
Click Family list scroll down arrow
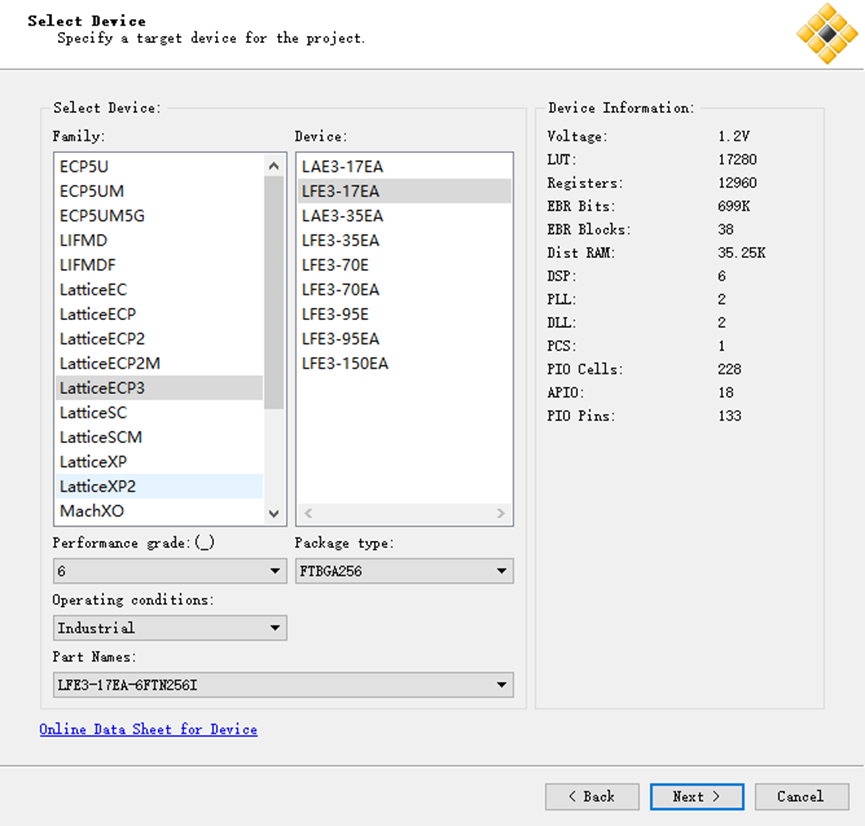tap(274, 513)
